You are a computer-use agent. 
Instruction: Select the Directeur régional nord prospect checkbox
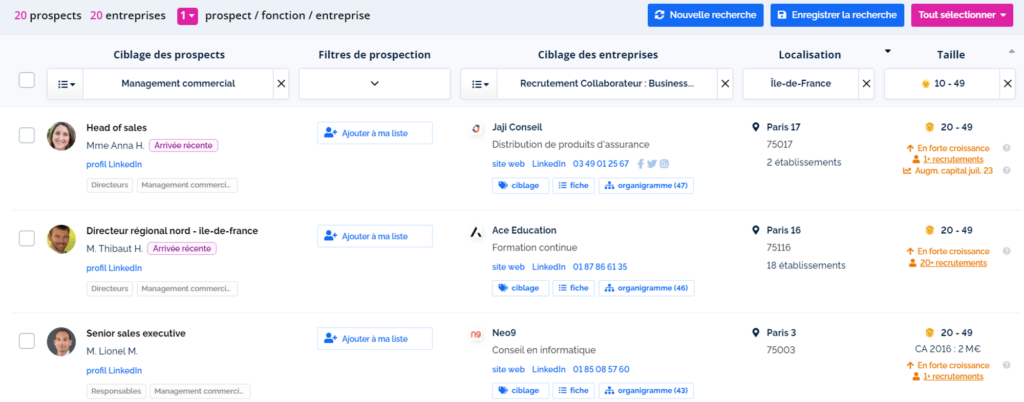[27, 238]
